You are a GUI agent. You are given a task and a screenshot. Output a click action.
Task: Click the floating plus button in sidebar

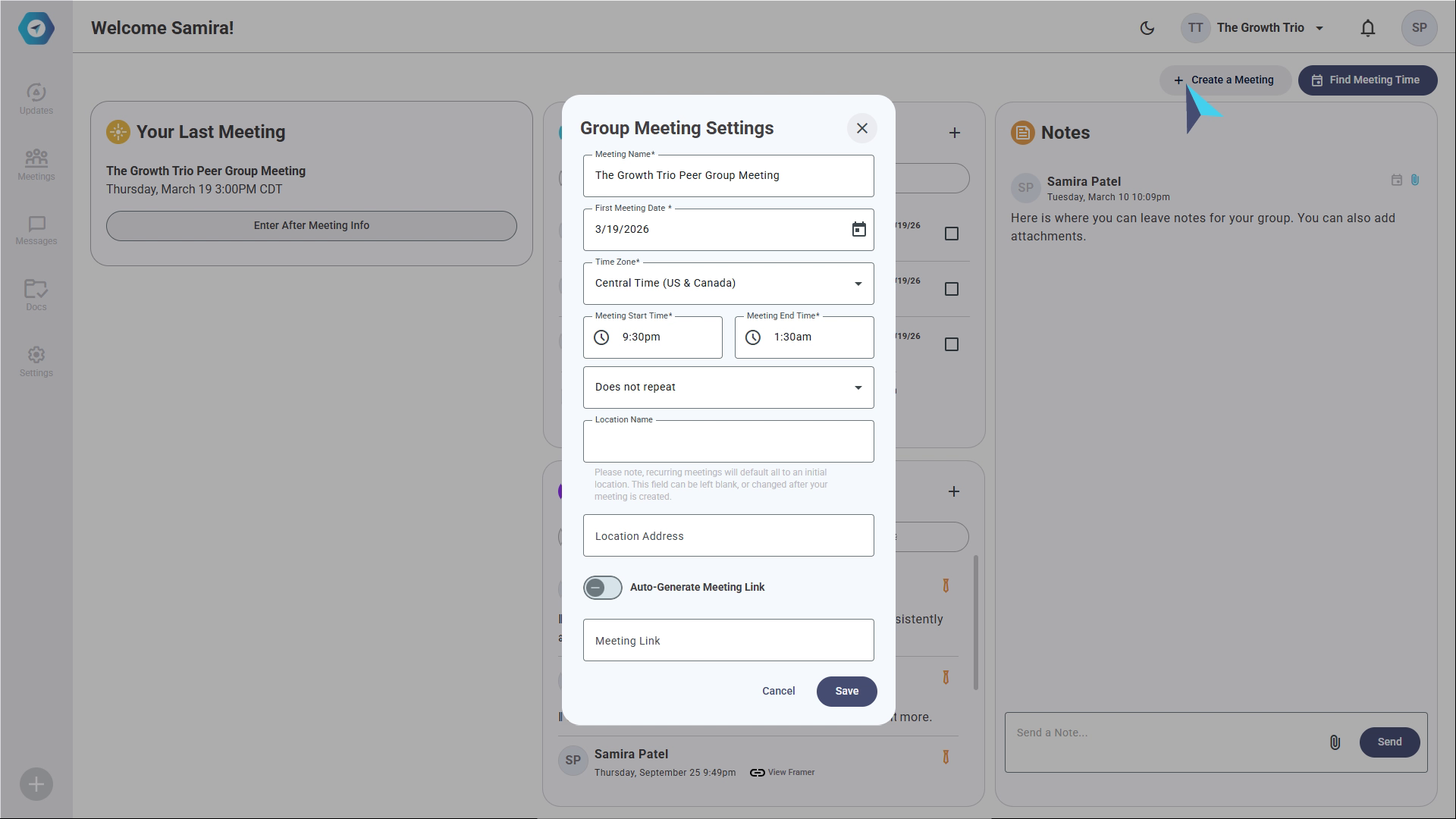point(36,784)
